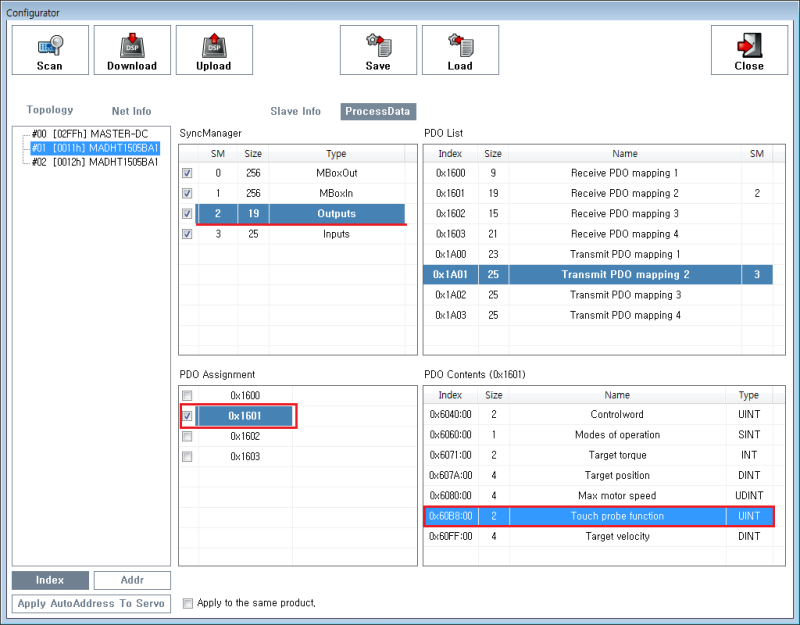Image resolution: width=800 pixels, height=625 pixels.
Task: Select #02 MADHT1505BA1 slave in topology
Action: pos(95,161)
